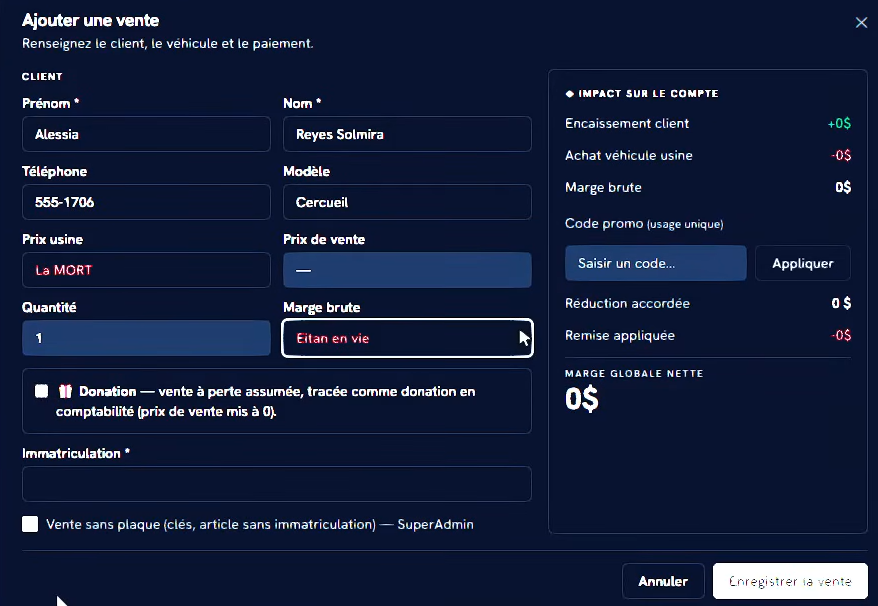Click the Ajouter une vente title
This screenshot has height=606, width=878.
pos(91,21)
